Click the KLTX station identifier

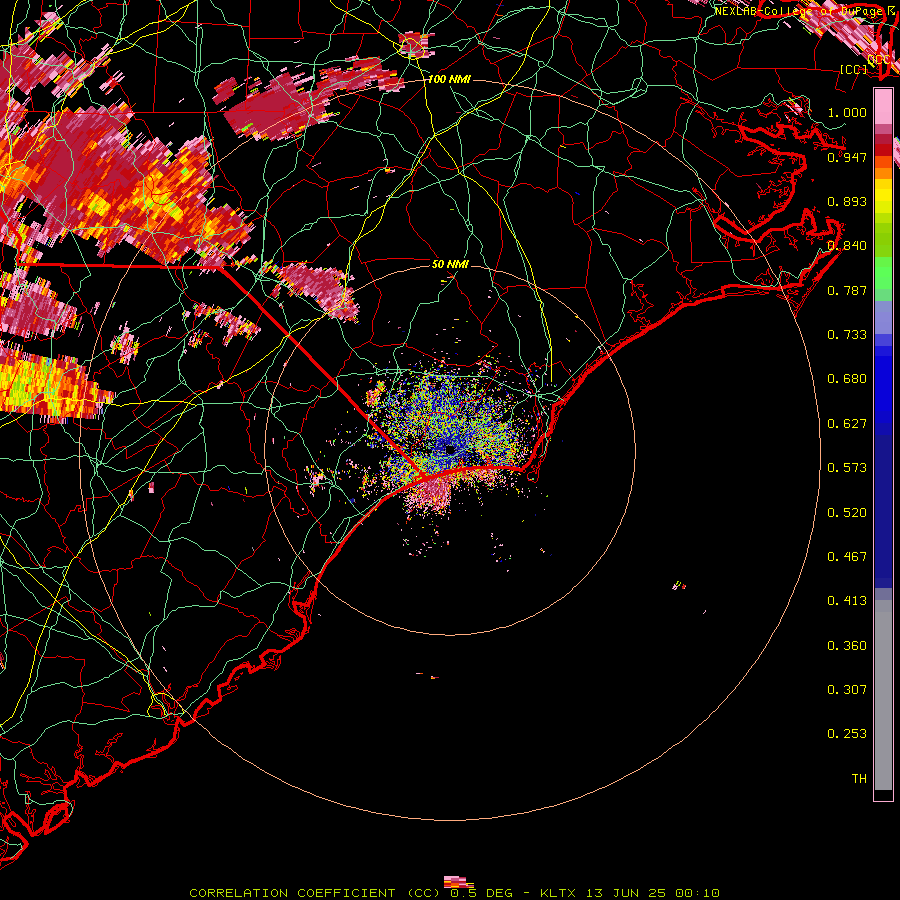click(557, 893)
